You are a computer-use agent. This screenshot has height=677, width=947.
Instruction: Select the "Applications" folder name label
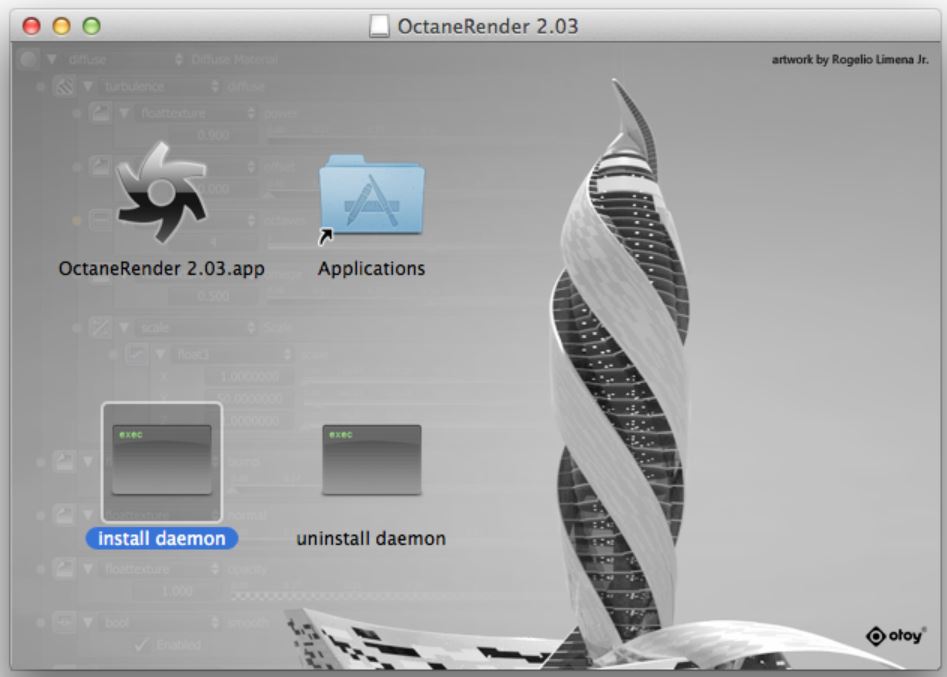tap(371, 269)
